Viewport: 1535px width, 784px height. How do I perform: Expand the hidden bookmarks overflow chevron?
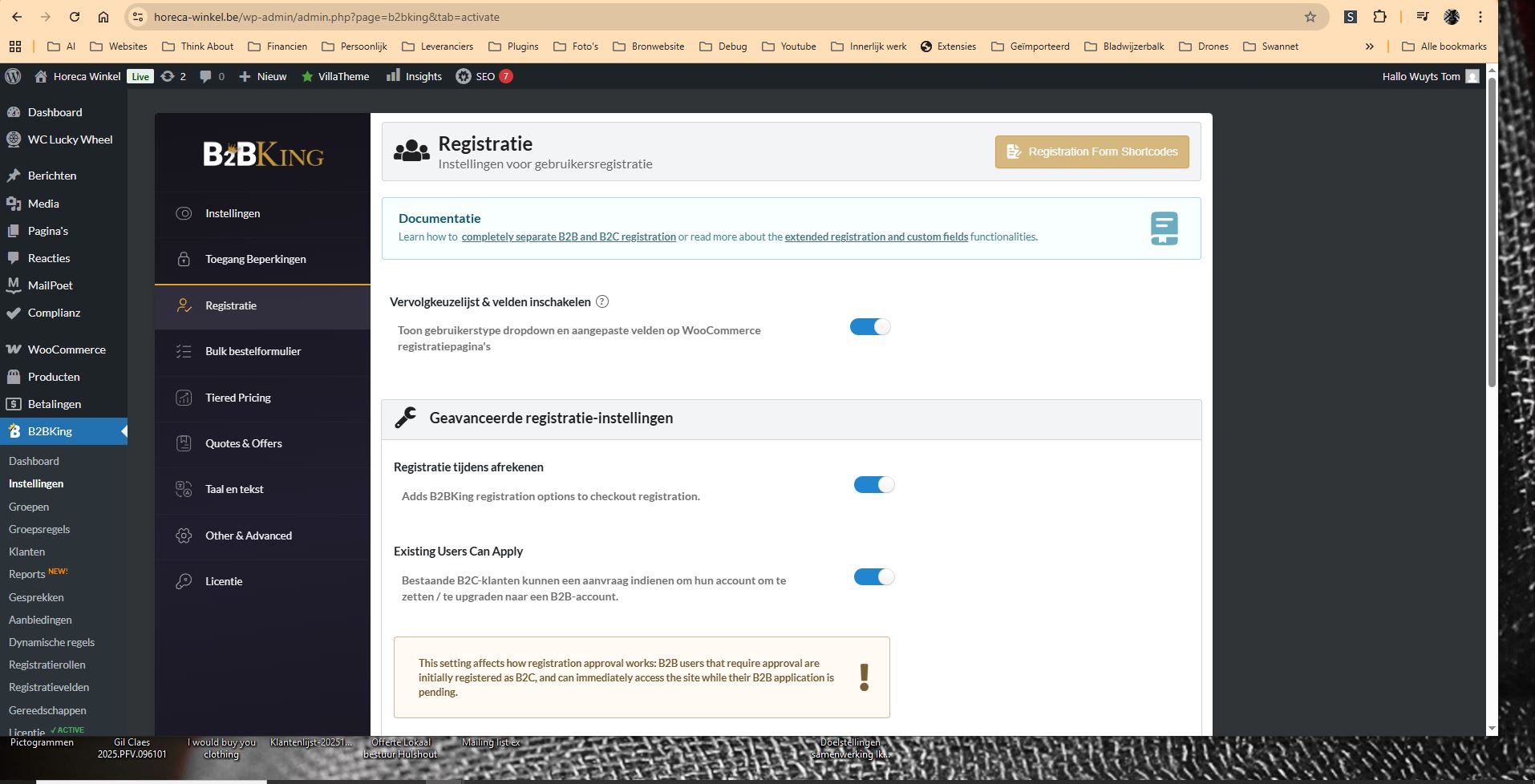tap(1369, 46)
